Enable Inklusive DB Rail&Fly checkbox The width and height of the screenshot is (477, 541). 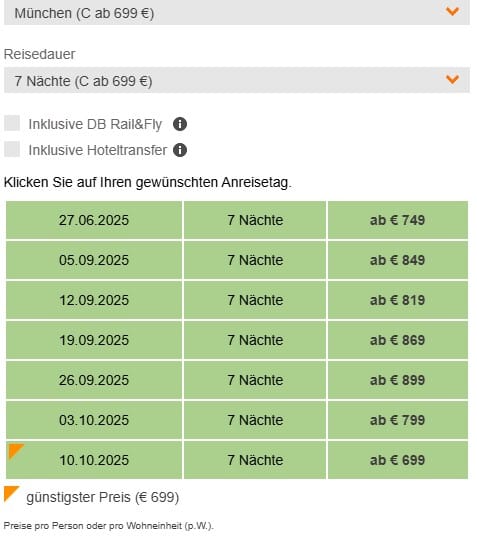12,124
